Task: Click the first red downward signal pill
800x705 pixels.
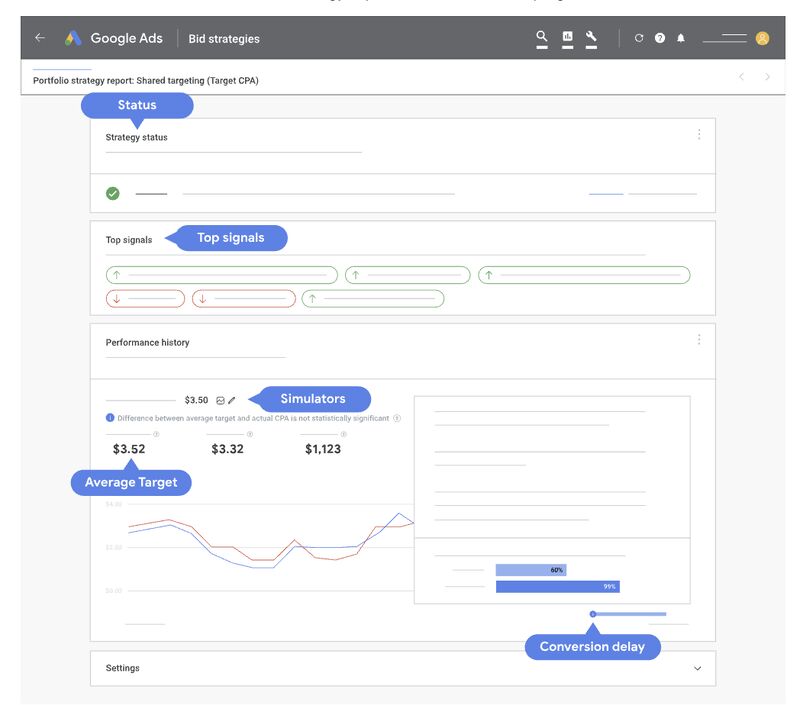Action: click(145, 299)
